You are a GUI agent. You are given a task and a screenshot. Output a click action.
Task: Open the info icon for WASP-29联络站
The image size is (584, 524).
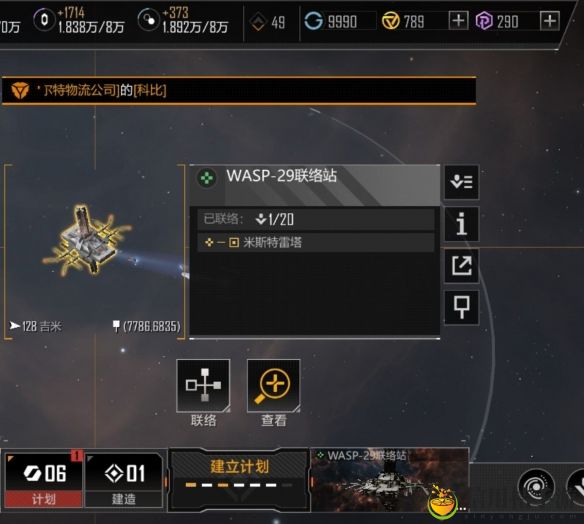461,224
